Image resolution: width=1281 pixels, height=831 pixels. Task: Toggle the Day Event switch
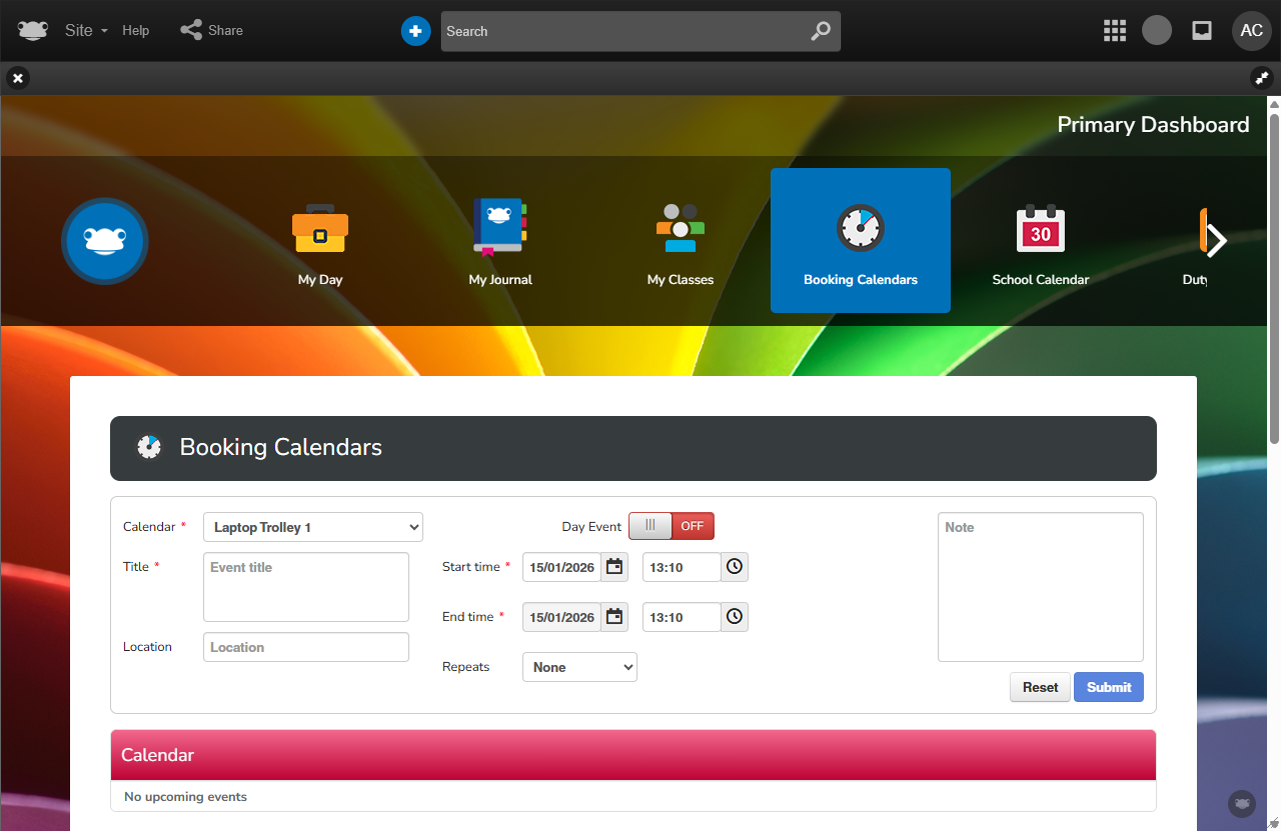click(671, 526)
